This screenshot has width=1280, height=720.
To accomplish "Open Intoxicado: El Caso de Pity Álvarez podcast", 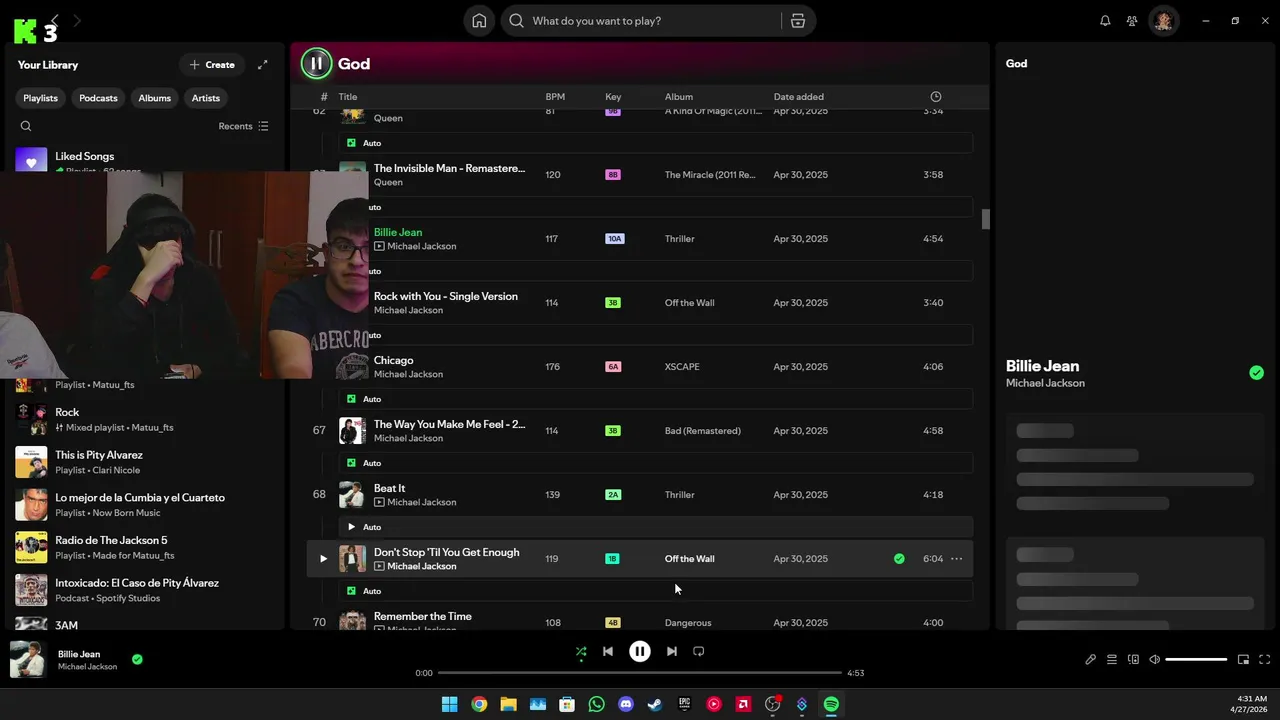I will pyautogui.click(x=143, y=590).
